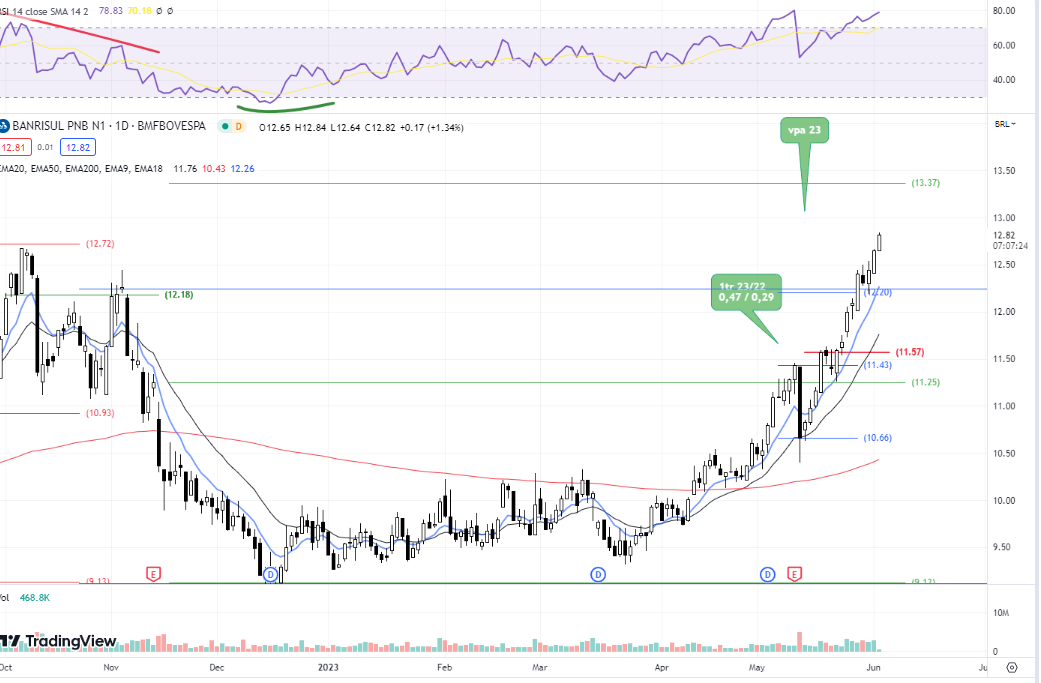Click the green market status dot

(226, 126)
